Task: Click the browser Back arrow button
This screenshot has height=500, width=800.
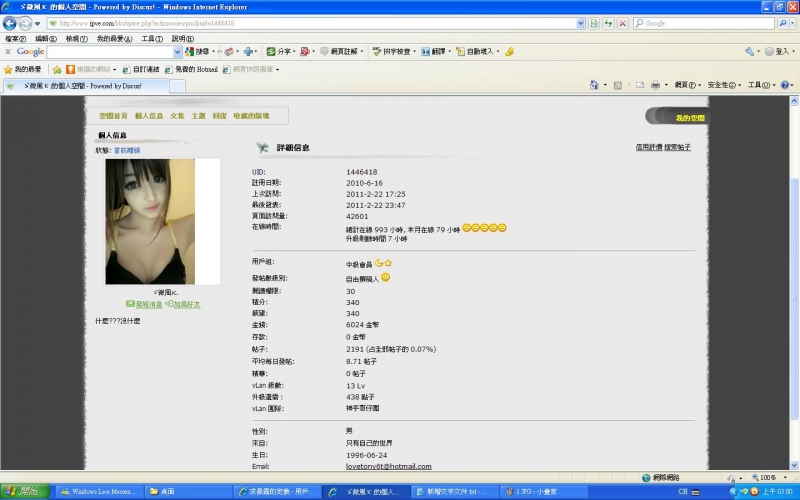Action: [10, 23]
